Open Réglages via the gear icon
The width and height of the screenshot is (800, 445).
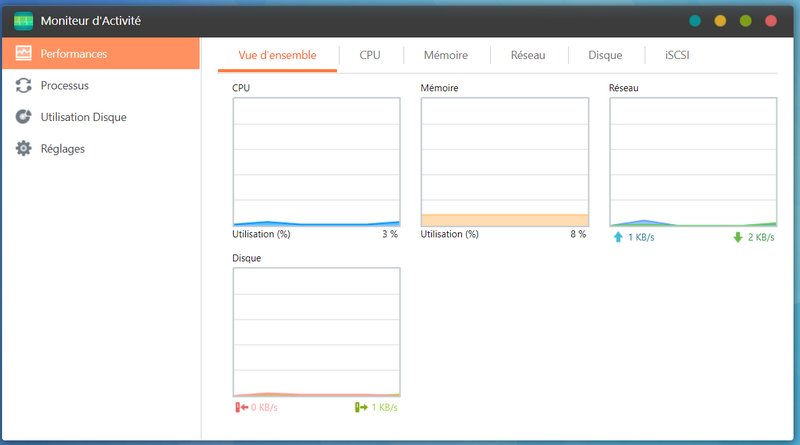[24, 149]
